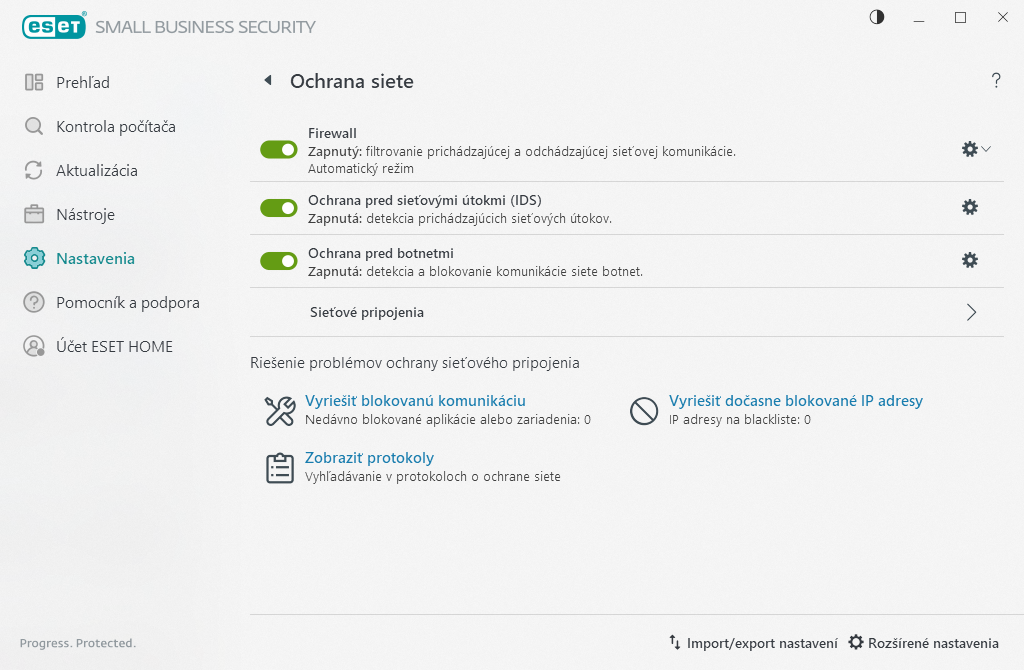Click the Vyriešiť blokovanú komunikáciu link
Screen dimensions: 1024x670
pos(415,401)
